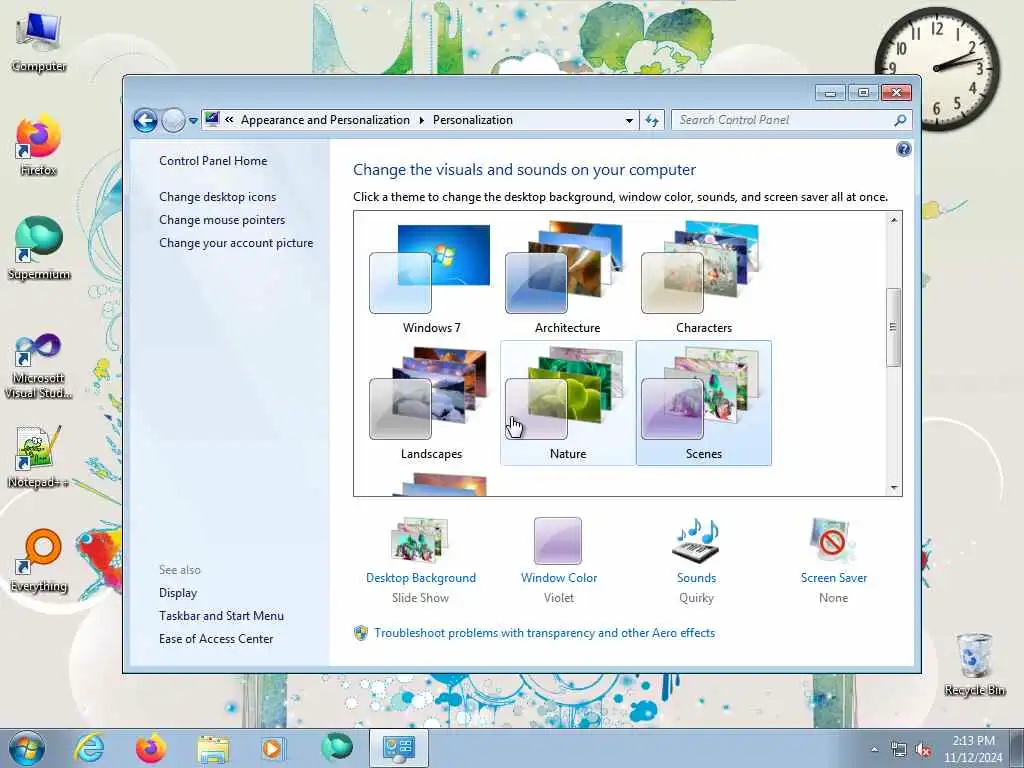Select the Notepad++ desktop shortcut
The width and height of the screenshot is (1024, 768).
click(x=39, y=457)
